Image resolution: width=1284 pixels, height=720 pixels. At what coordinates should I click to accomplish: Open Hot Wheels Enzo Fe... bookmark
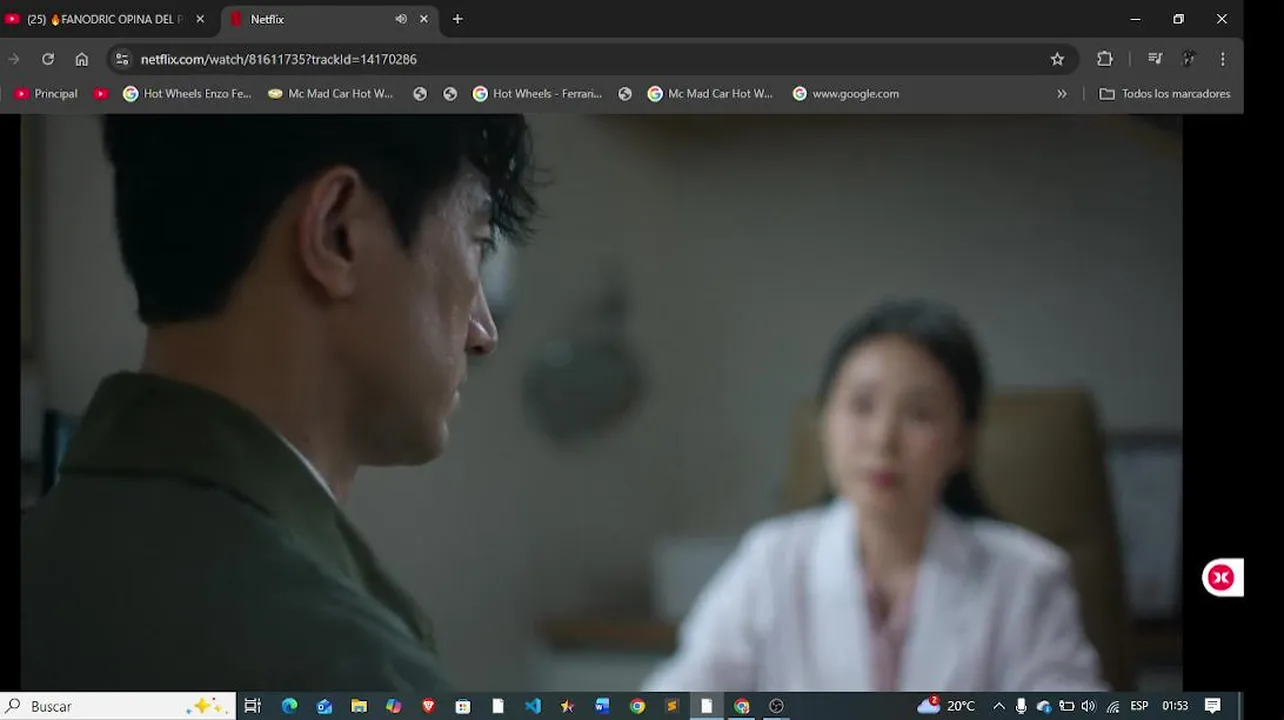coord(187,93)
